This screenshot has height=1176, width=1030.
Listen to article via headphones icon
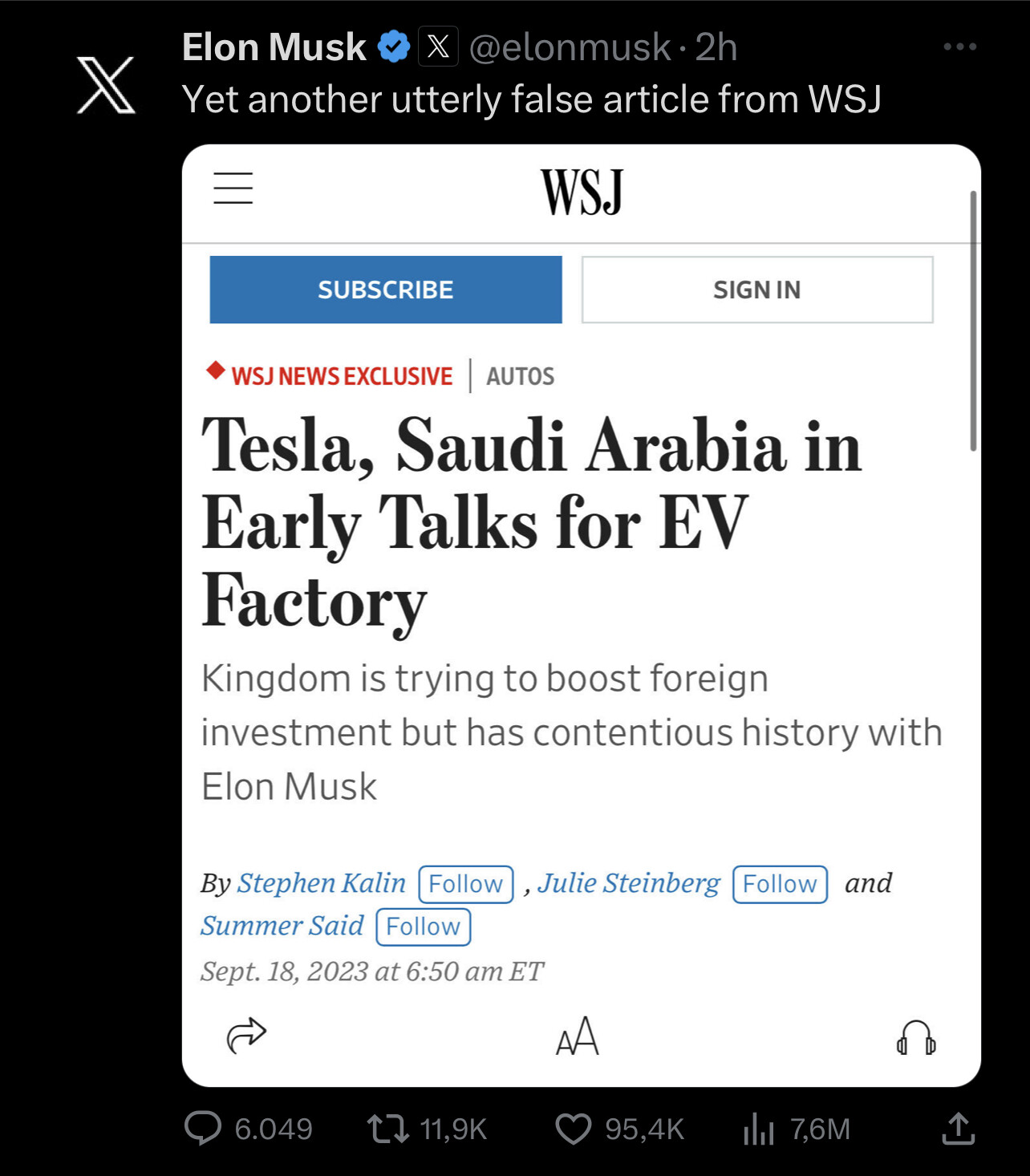[x=916, y=1036]
